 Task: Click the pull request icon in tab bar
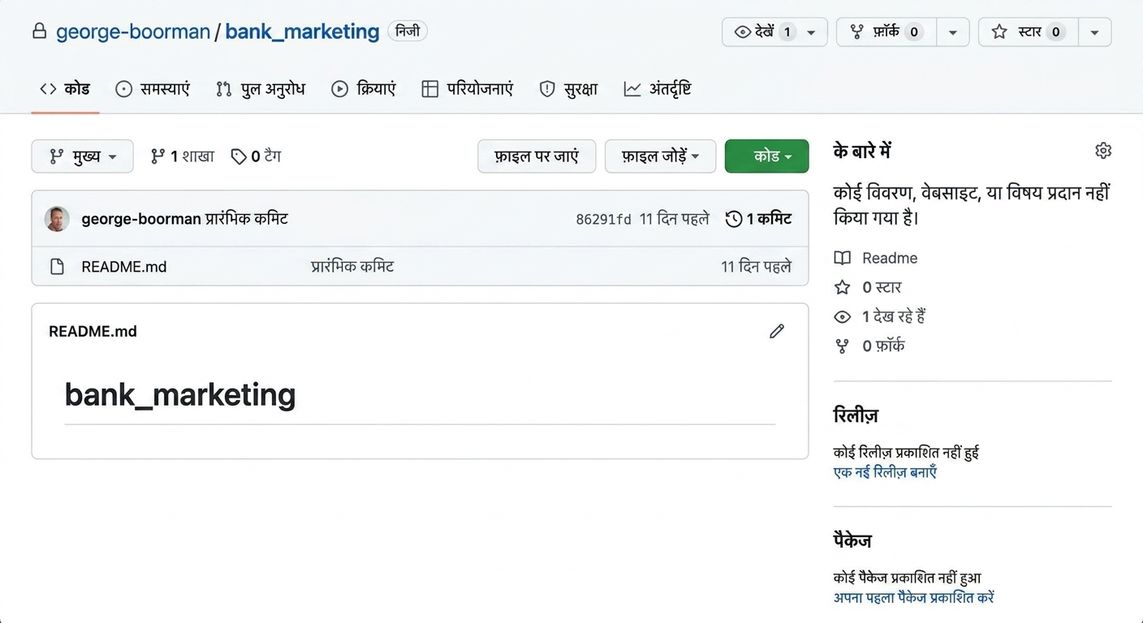[223, 89]
